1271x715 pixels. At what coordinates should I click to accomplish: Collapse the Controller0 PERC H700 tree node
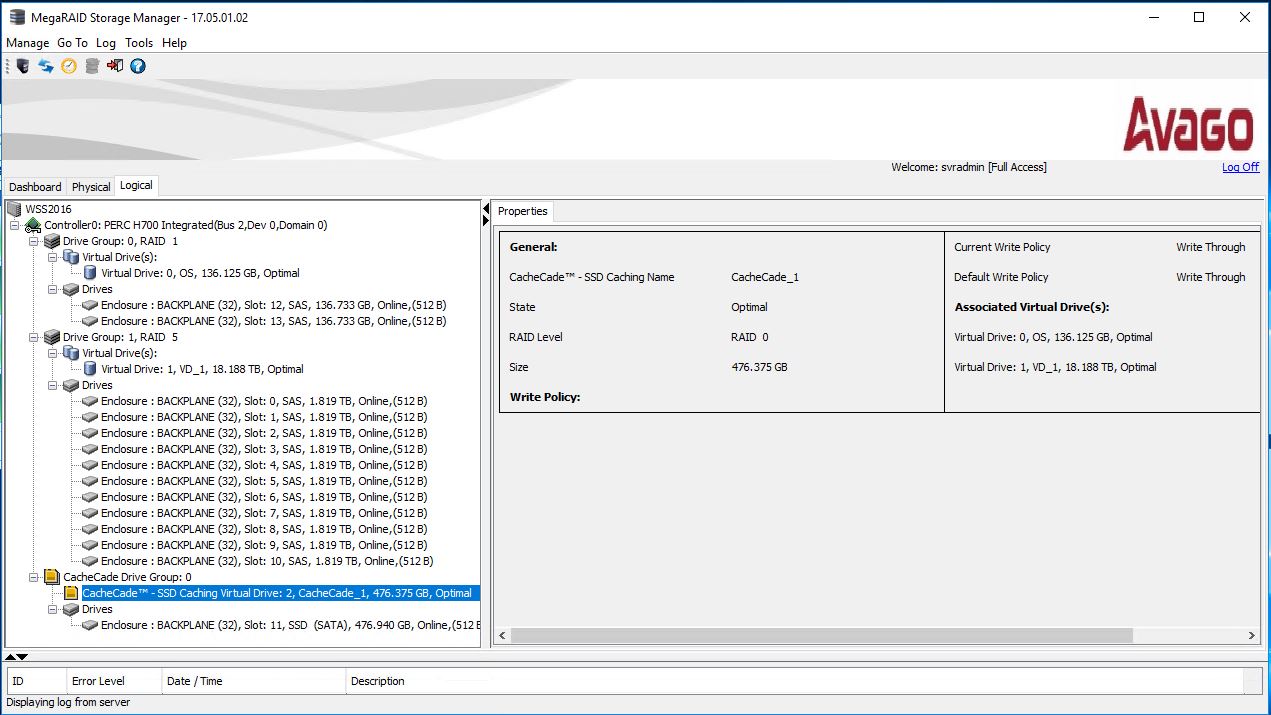(15, 225)
